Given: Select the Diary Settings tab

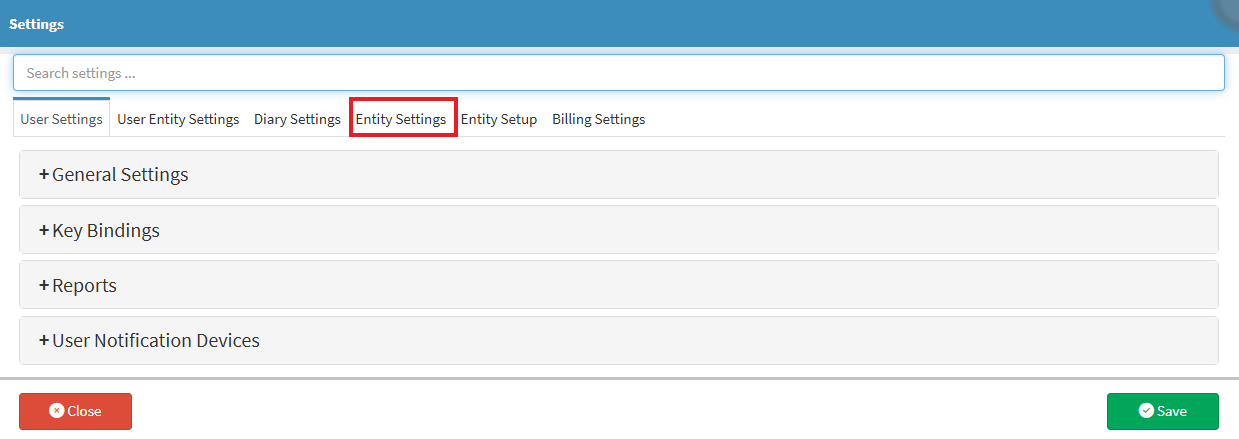Looking at the screenshot, I should pos(297,119).
